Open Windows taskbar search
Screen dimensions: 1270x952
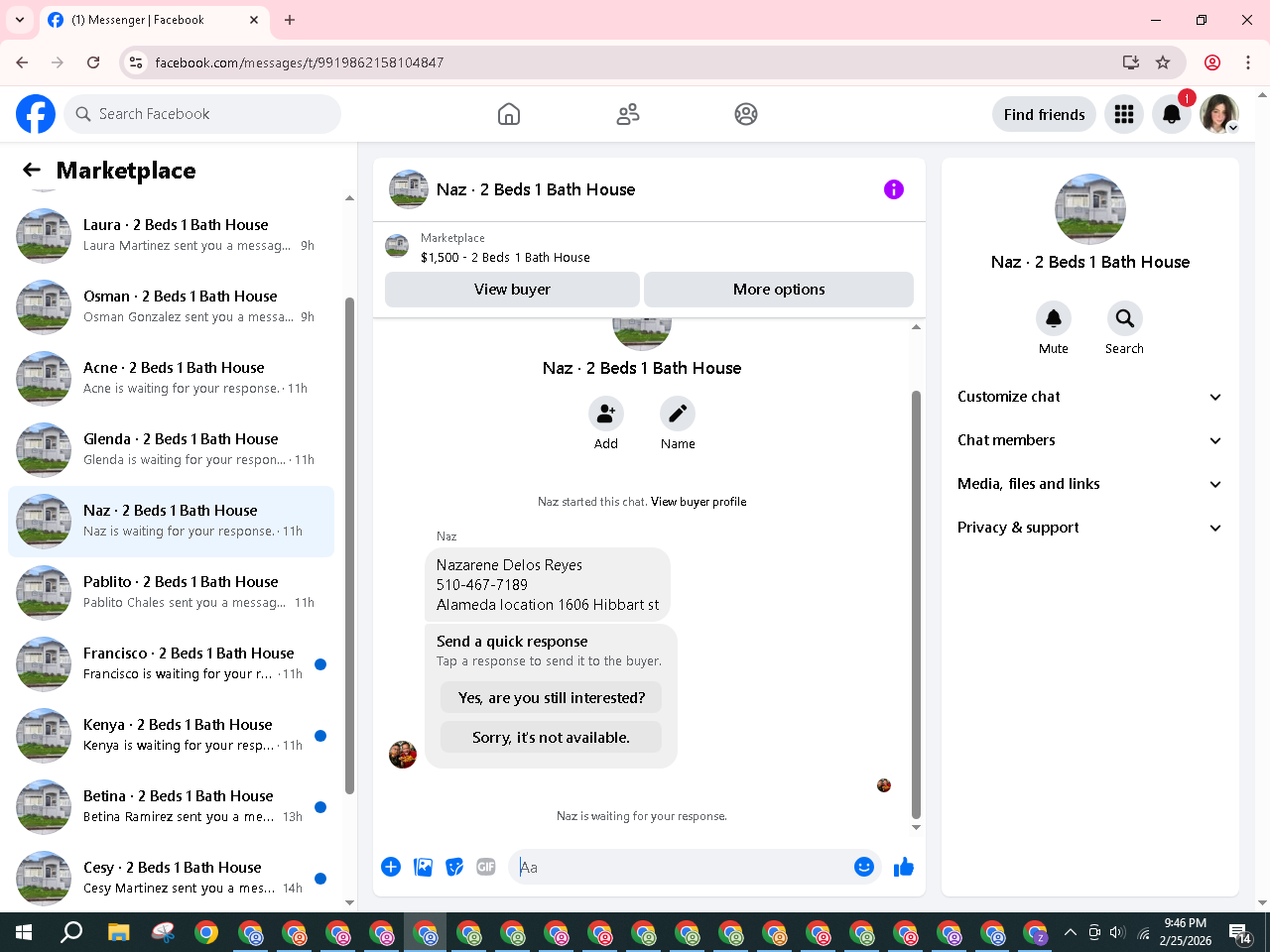[71, 932]
